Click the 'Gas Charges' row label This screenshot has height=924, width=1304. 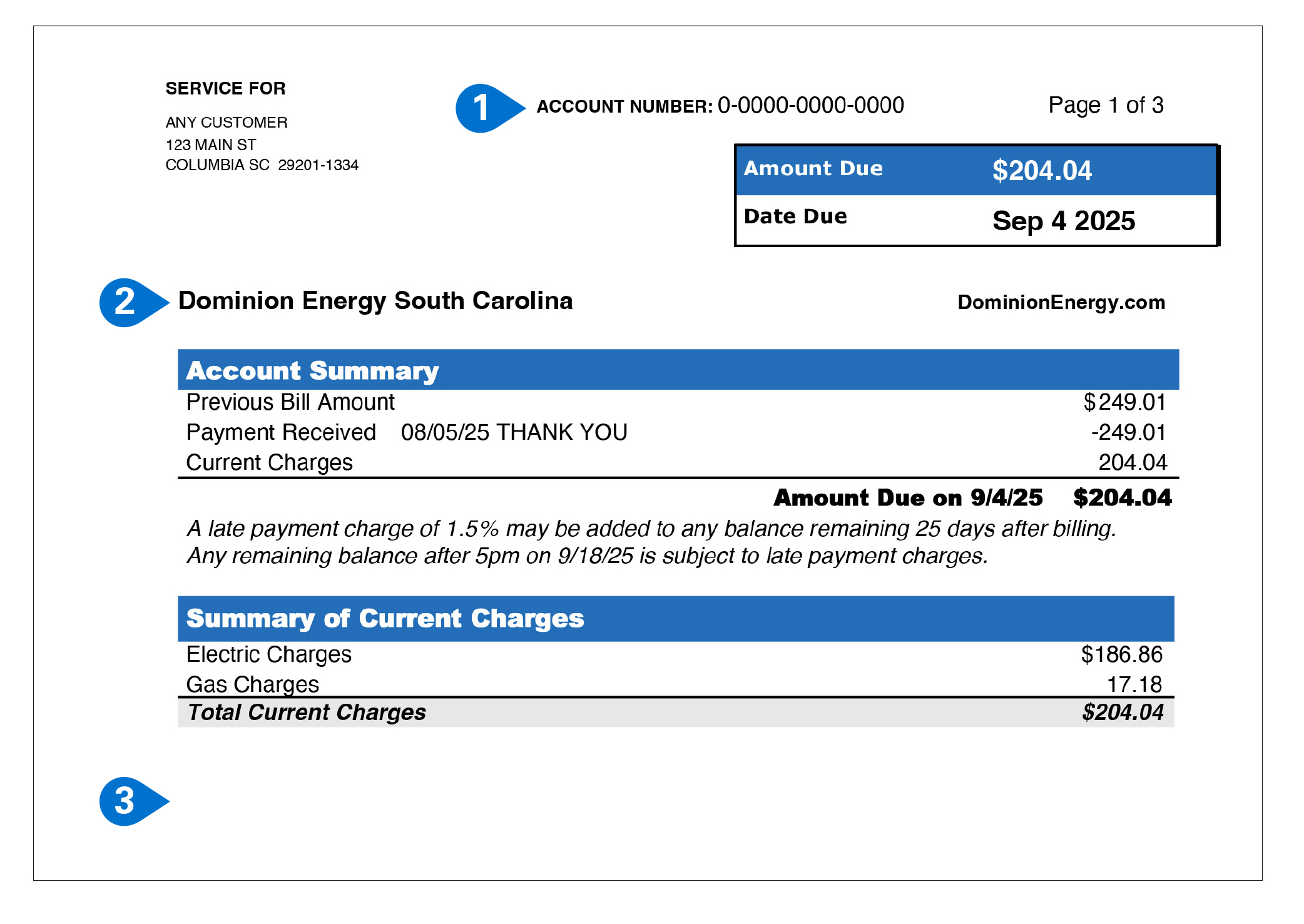(x=253, y=684)
